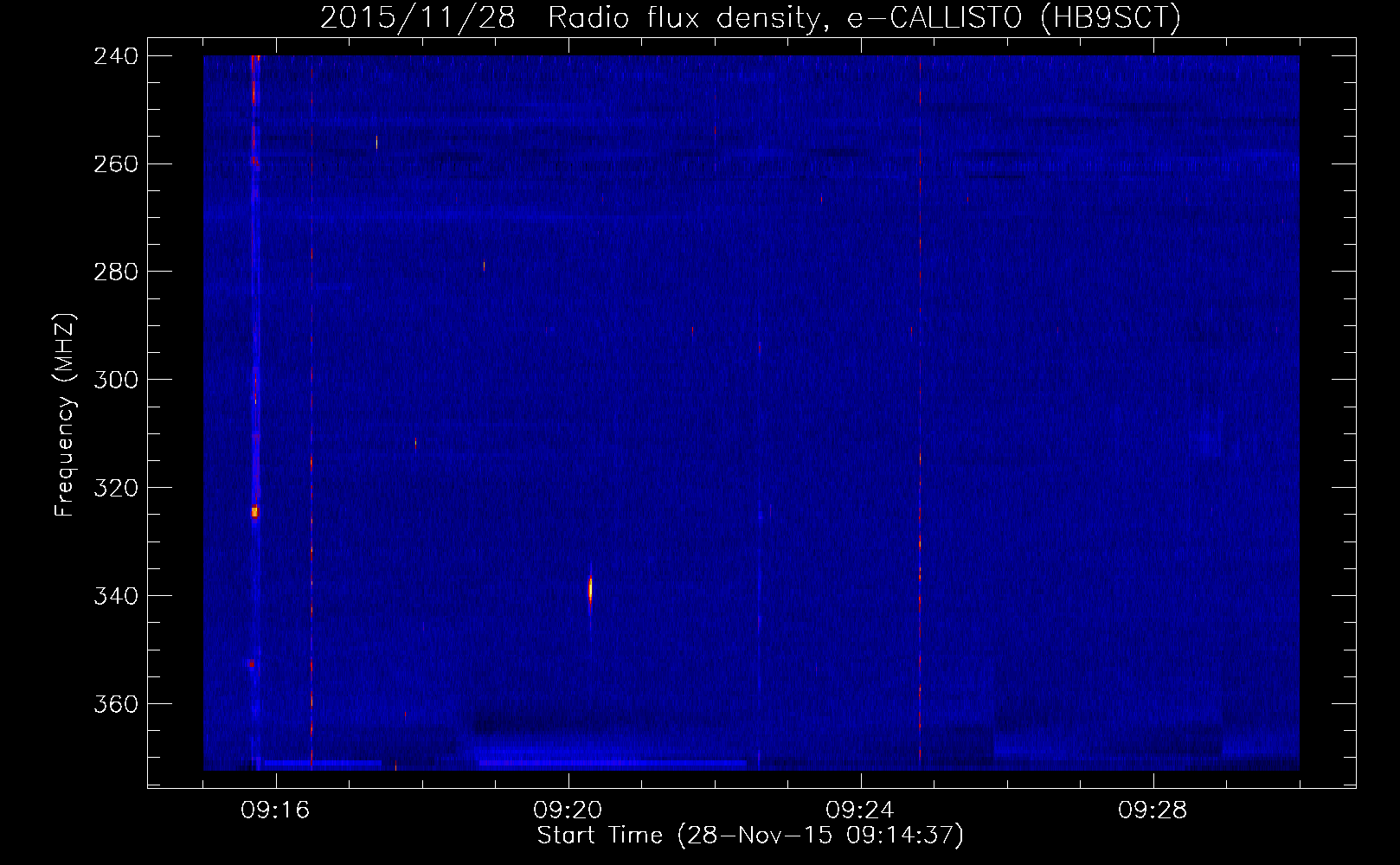Click the 09:28 time tick label
This screenshot has width=1400, height=865.
(x=1153, y=811)
